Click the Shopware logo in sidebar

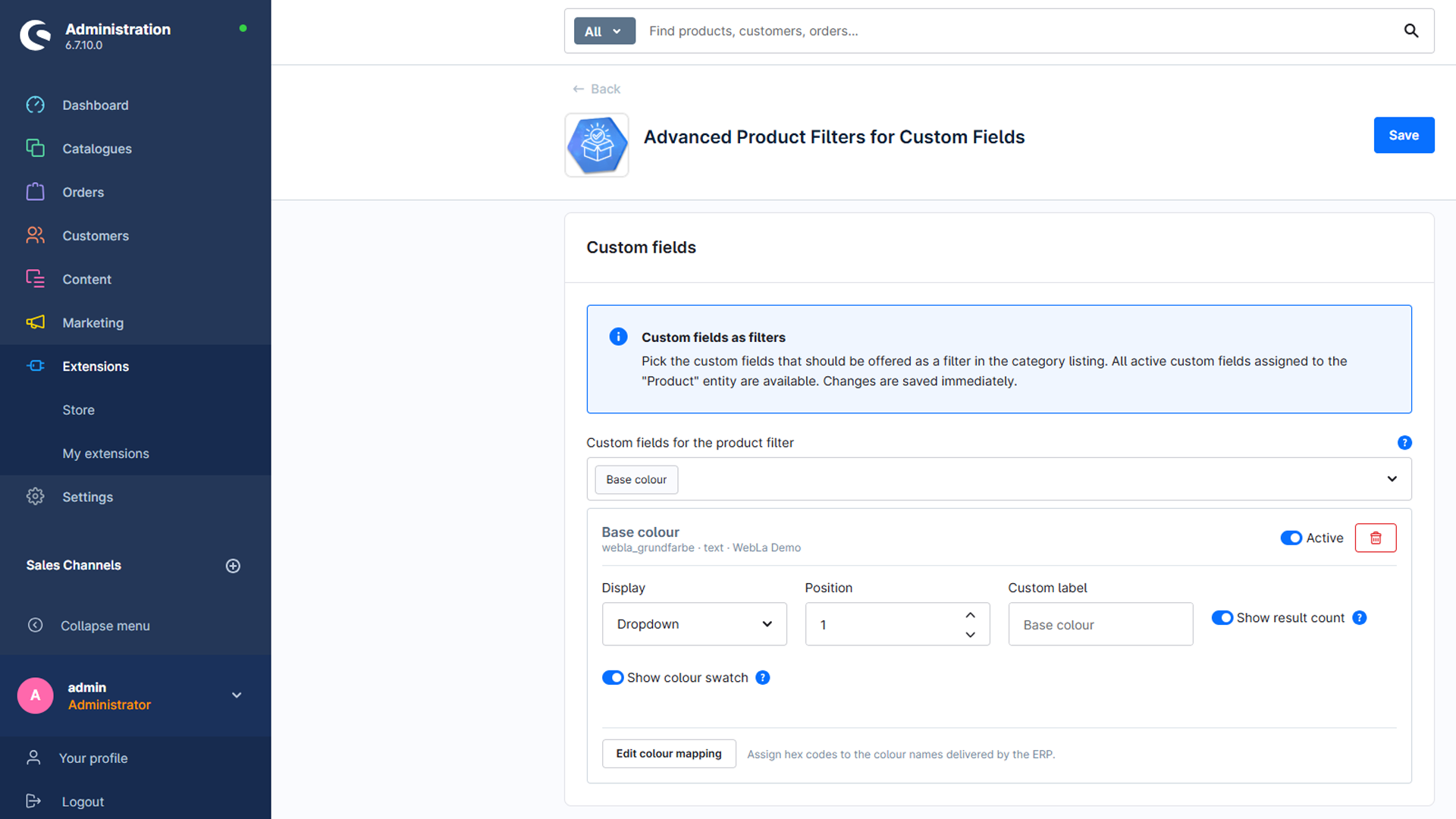pyautogui.click(x=35, y=35)
